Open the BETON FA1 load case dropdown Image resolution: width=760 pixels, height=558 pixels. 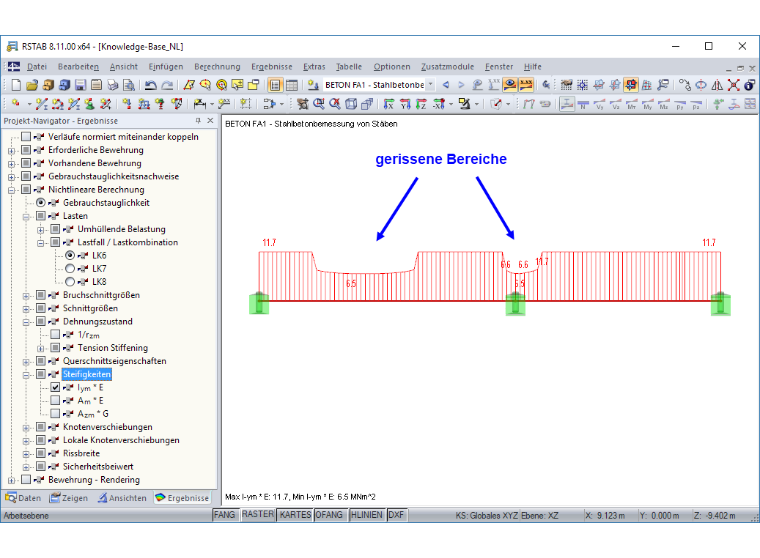(430, 85)
